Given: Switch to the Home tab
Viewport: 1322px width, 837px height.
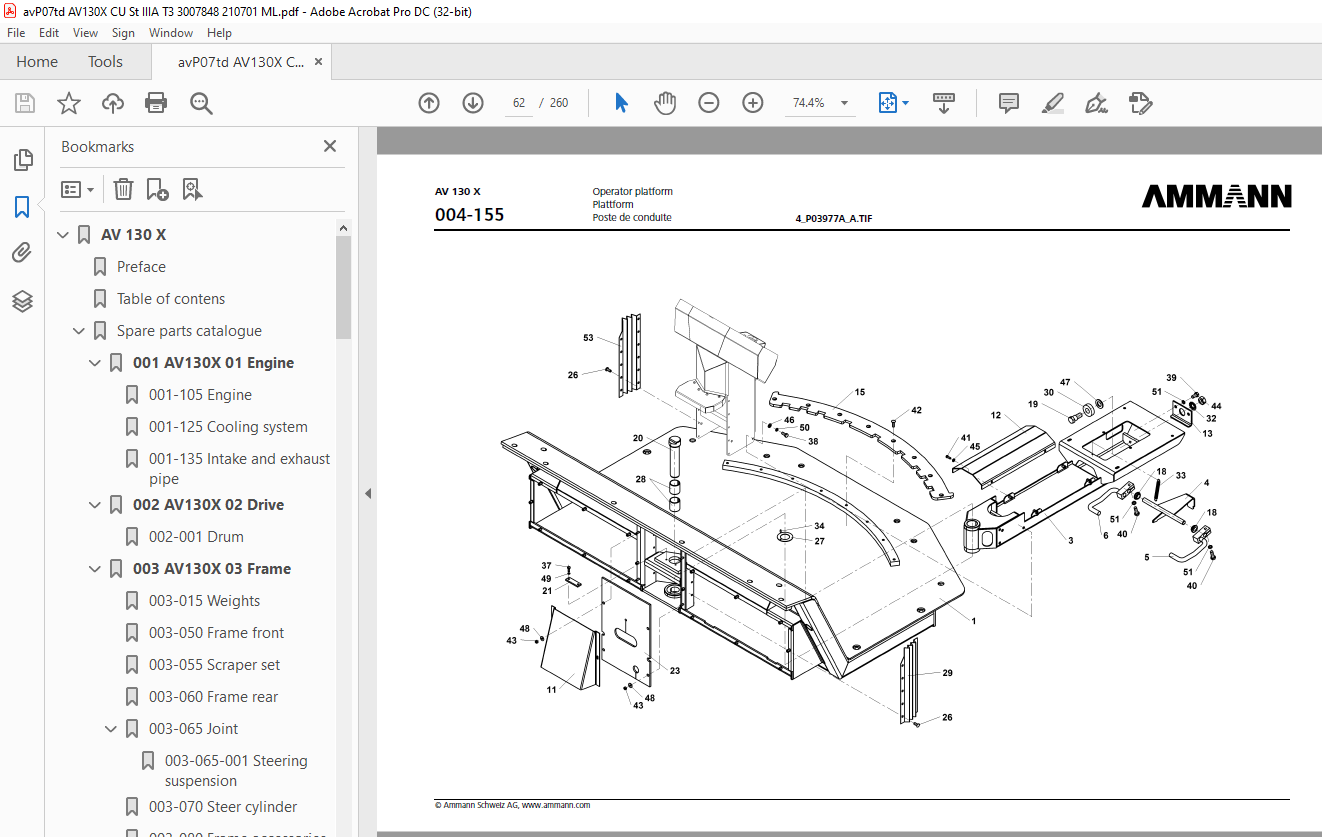Looking at the screenshot, I should pyautogui.click(x=37, y=62).
